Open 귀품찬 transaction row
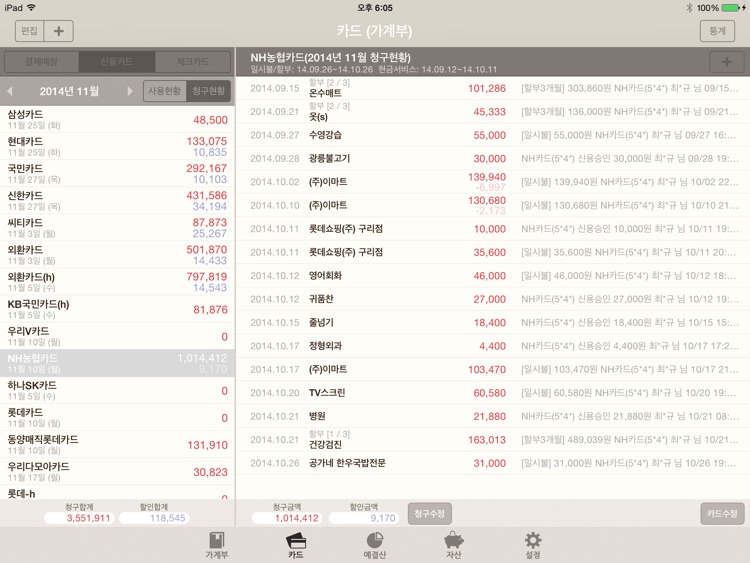 pyautogui.click(x=493, y=299)
